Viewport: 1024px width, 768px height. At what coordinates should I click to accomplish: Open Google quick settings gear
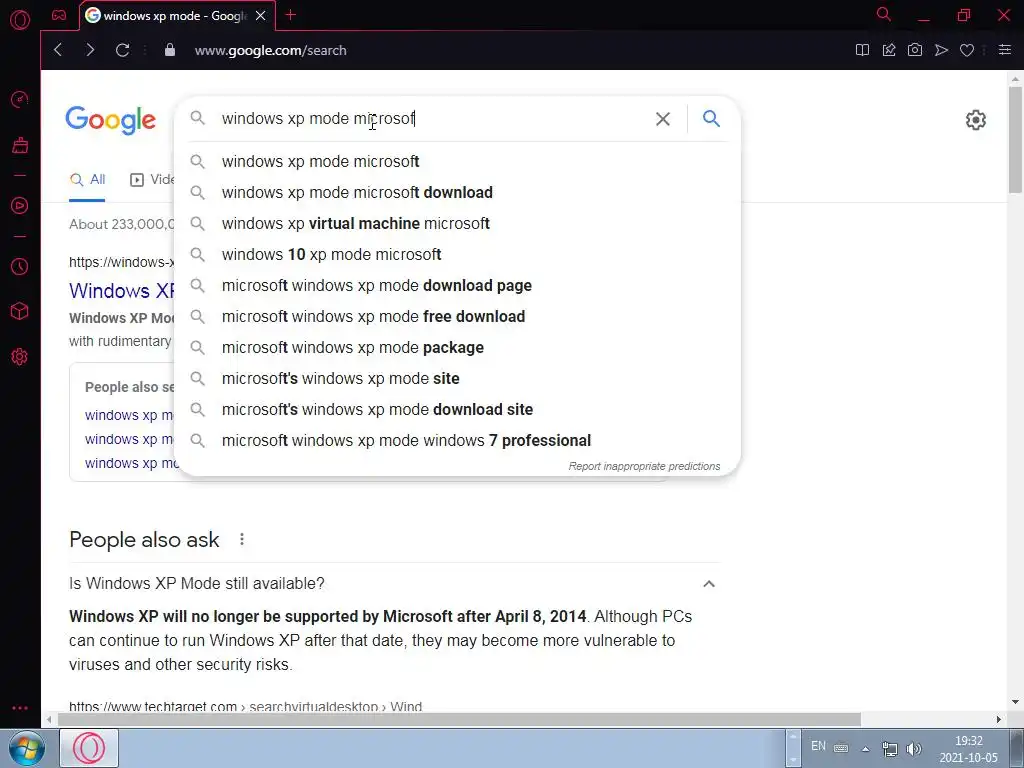pos(976,120)
